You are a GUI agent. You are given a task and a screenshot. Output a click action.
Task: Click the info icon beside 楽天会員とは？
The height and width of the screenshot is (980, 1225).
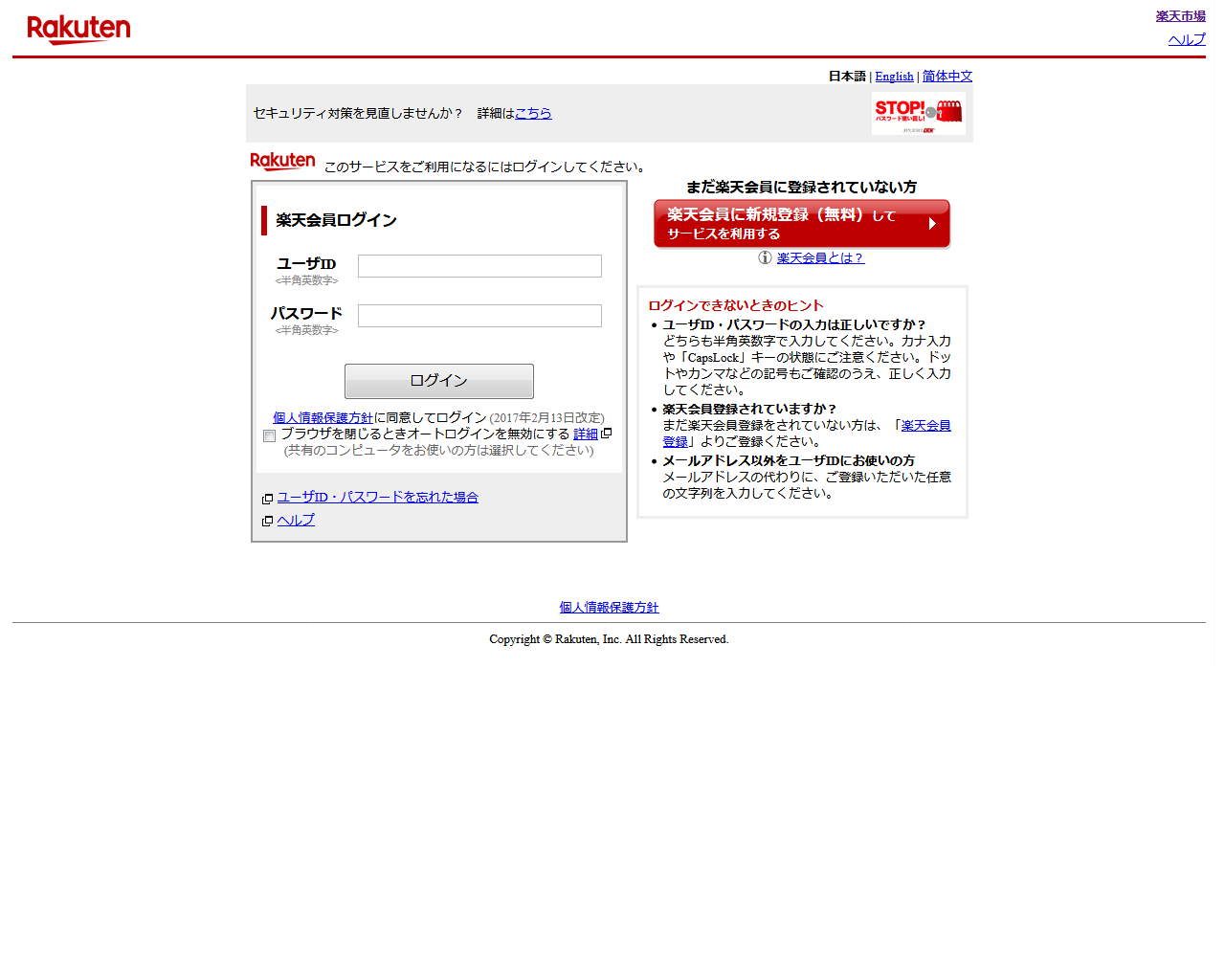tap(765, 257)
